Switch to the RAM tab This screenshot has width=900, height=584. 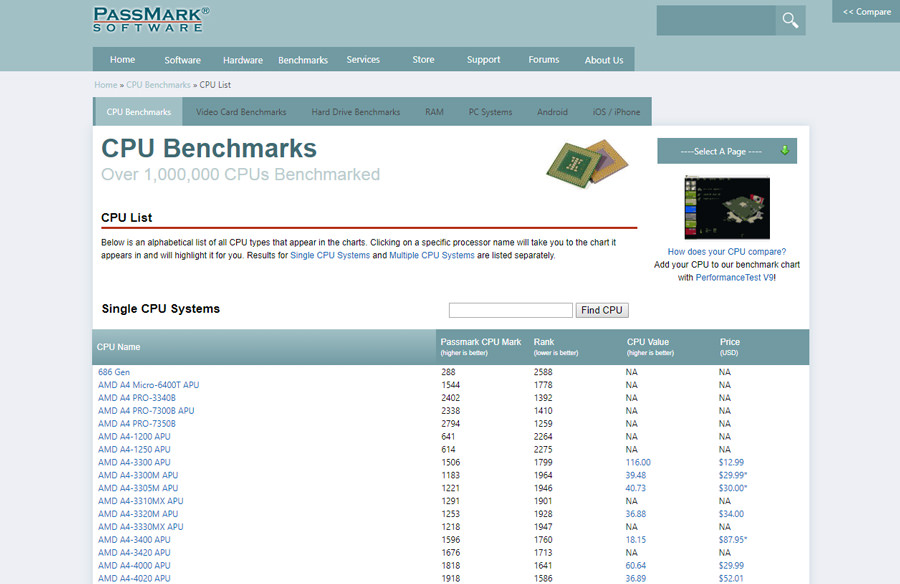(434, 112)
